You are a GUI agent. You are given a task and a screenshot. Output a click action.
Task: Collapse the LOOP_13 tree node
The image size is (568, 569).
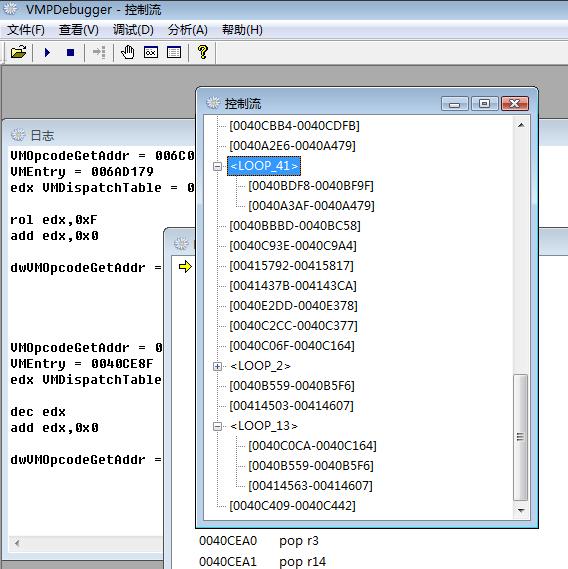(217, 426)
